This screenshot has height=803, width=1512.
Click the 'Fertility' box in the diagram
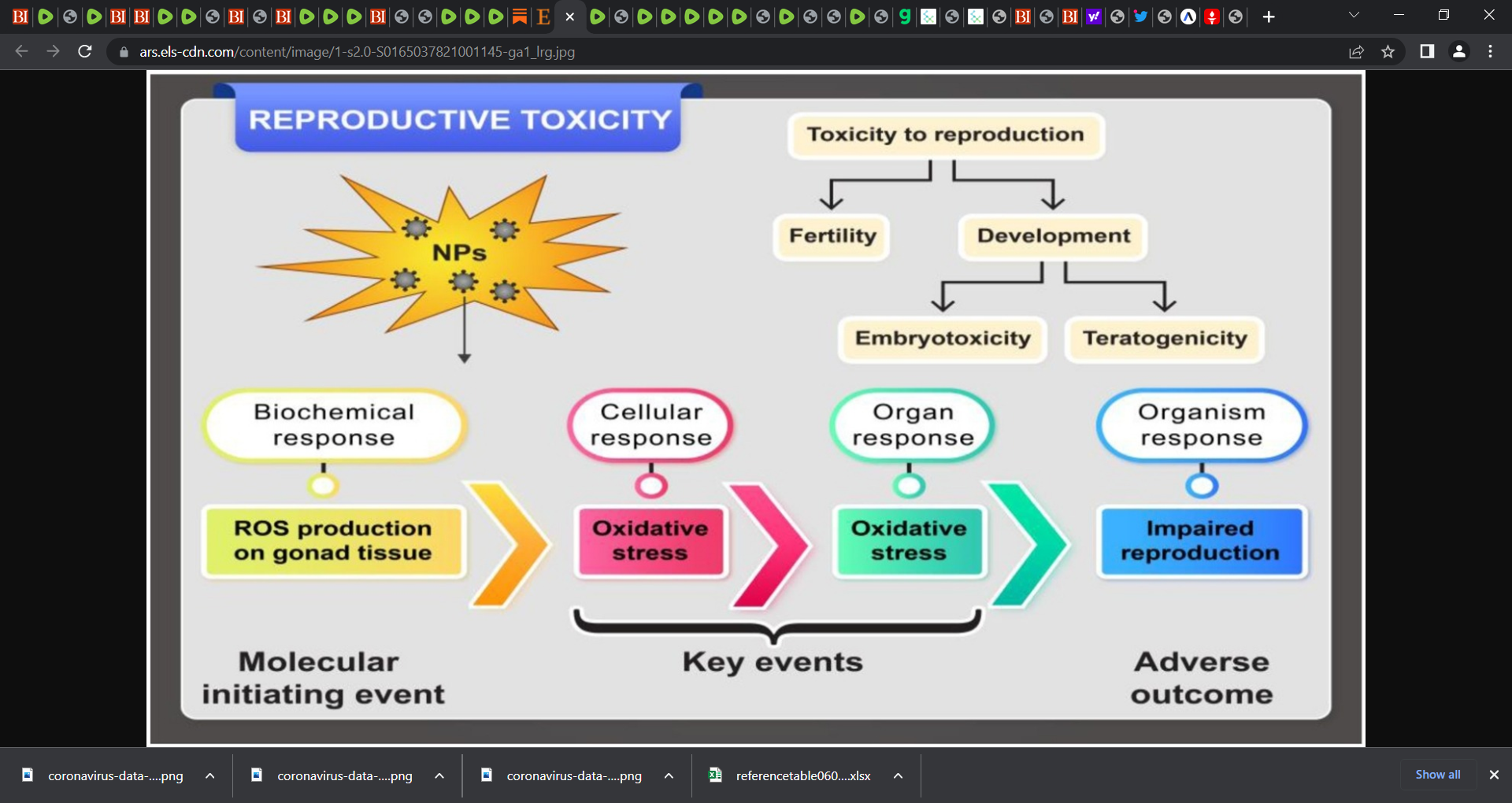click(832, 236)
